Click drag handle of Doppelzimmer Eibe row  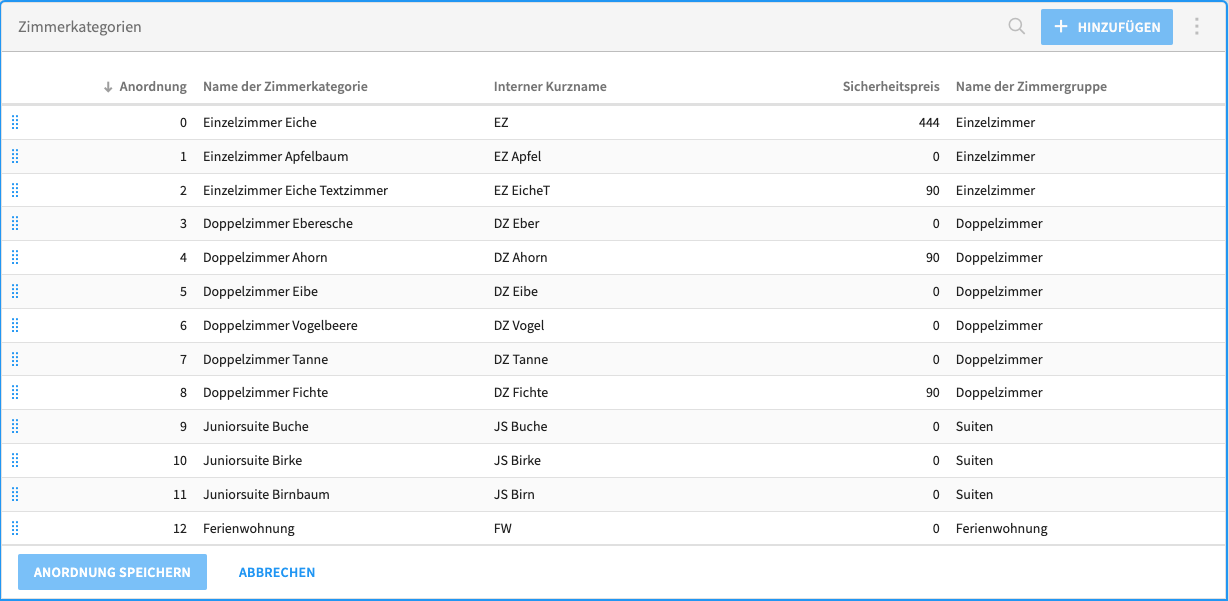(x=15, y=291)
